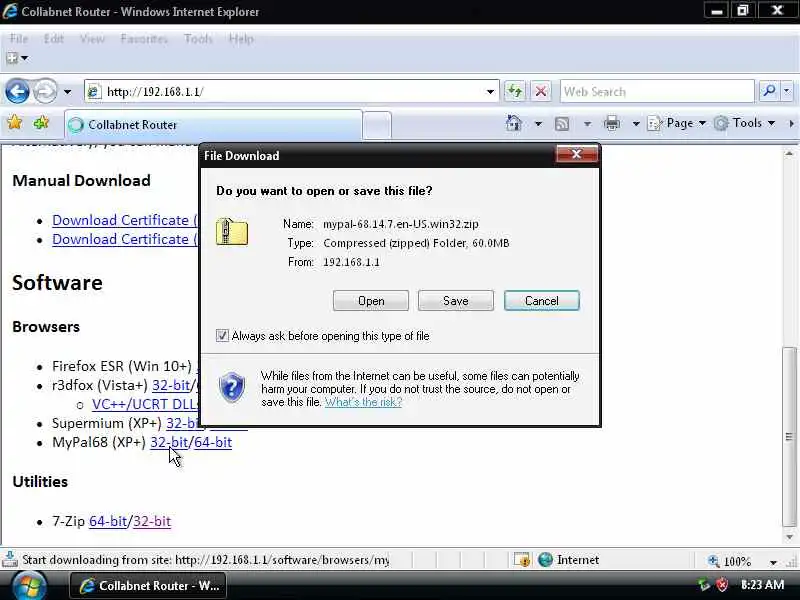This screenshot has width=800, height=600.
Task: Open the Page menu
Action: coord(677,123)
